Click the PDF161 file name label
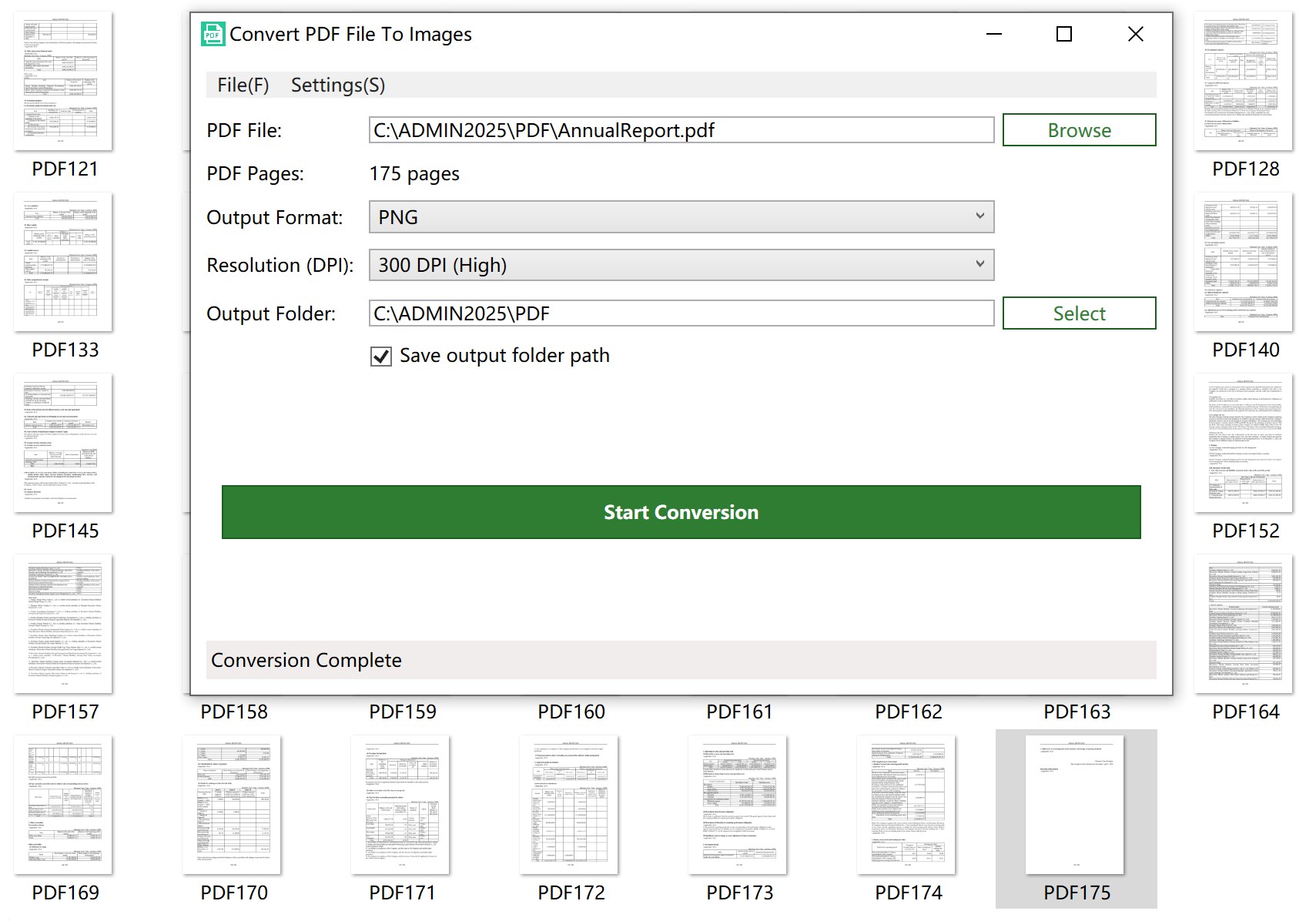Viewport: 1316px width, 921px height. coord(740,712)
